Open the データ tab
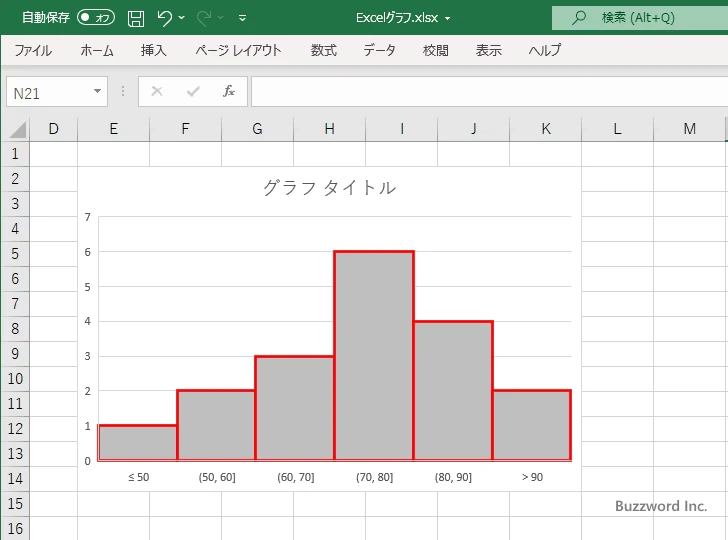This screenshot has width=728, height=540. point(379,50)
